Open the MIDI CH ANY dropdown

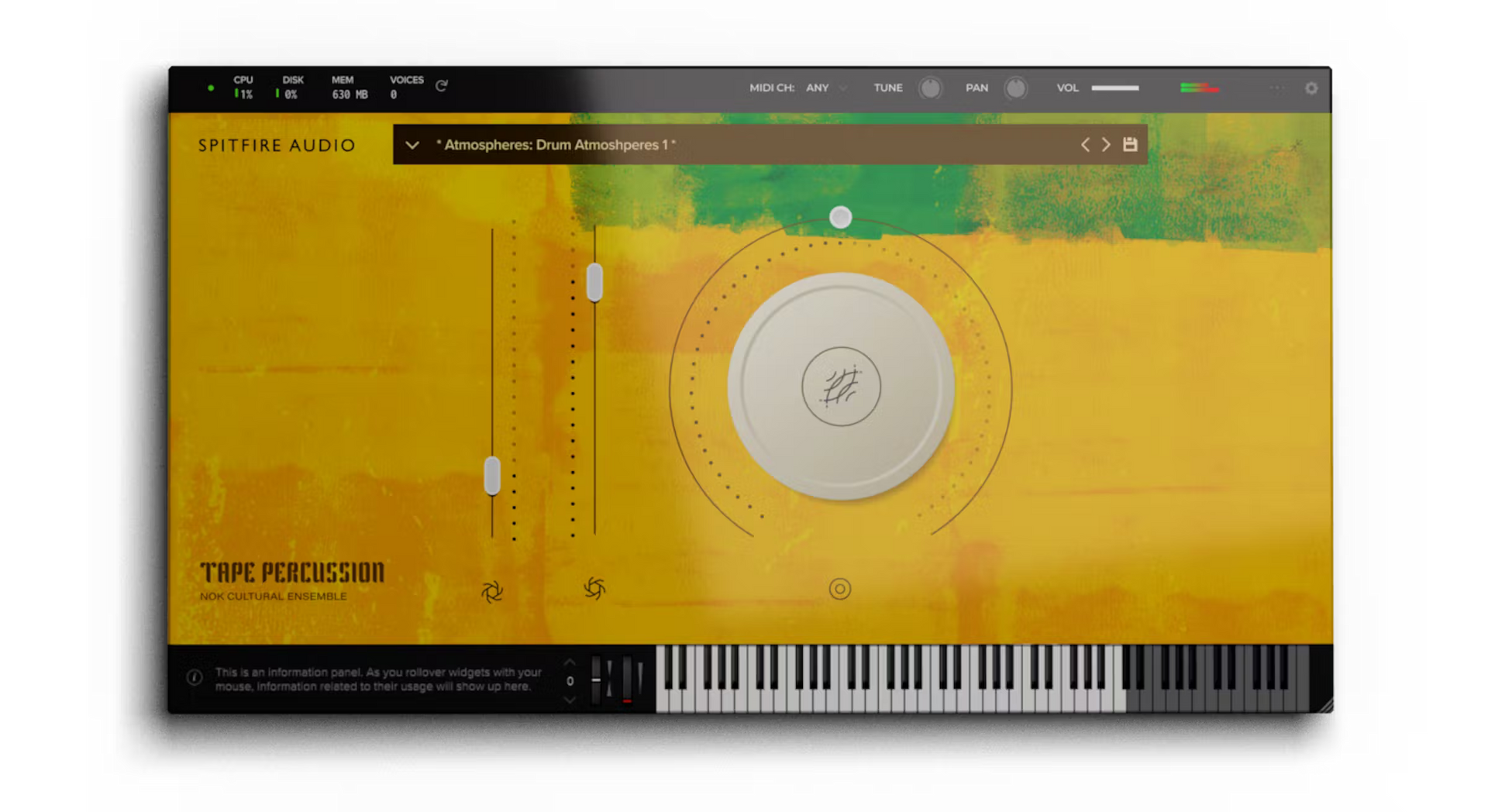826,88
